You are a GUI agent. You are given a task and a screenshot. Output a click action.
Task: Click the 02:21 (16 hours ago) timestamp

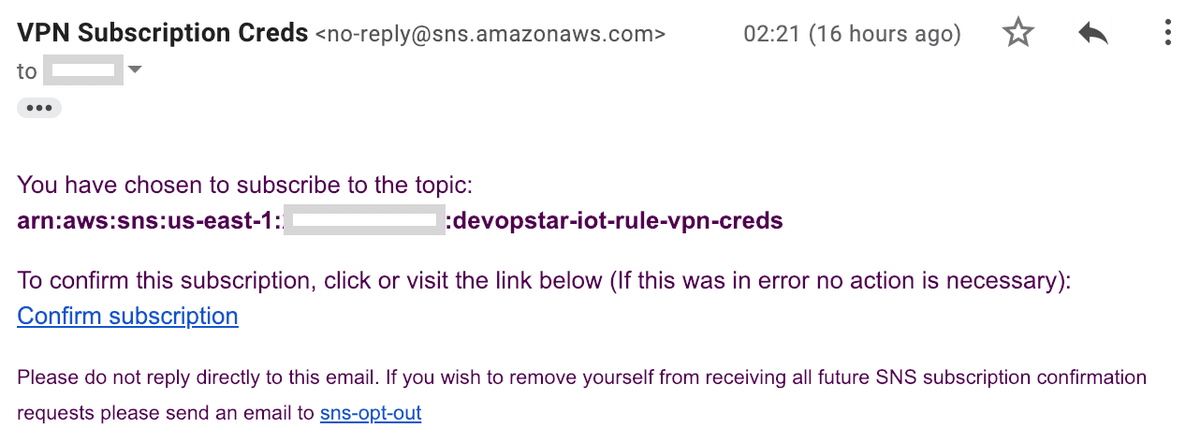coord(852,34)
